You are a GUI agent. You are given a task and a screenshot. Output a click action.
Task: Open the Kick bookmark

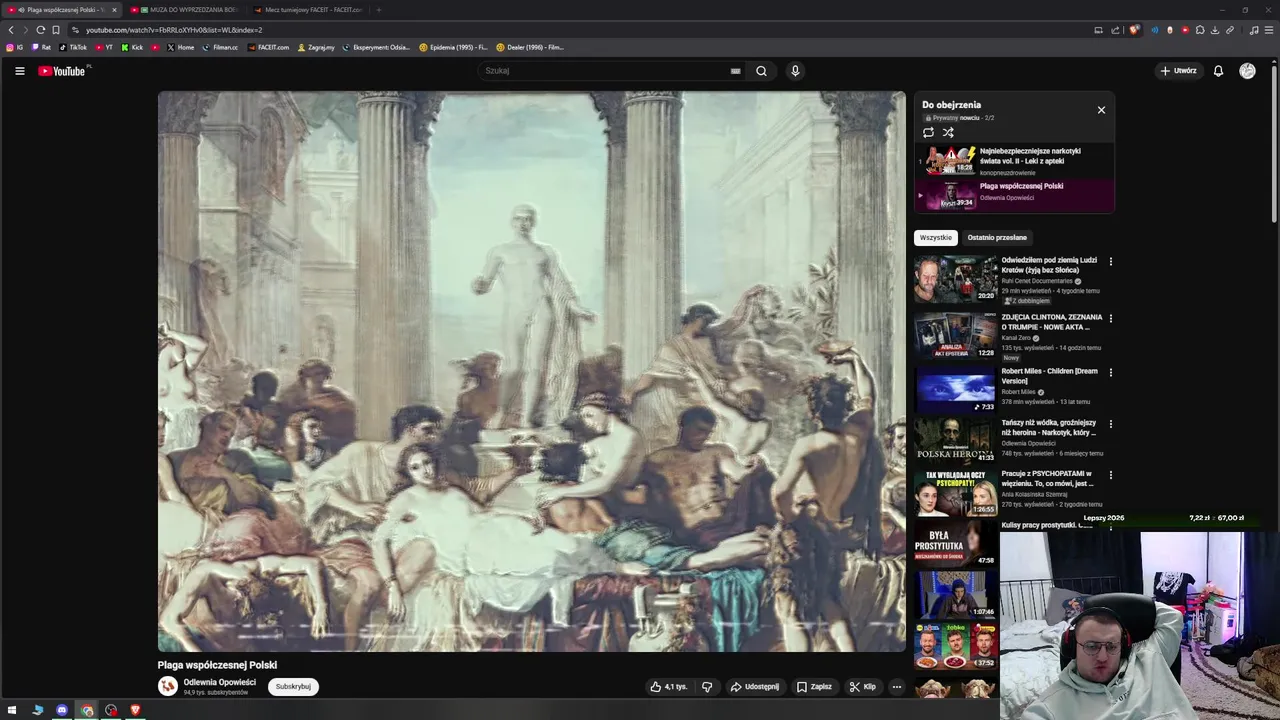tap(132, 47)
